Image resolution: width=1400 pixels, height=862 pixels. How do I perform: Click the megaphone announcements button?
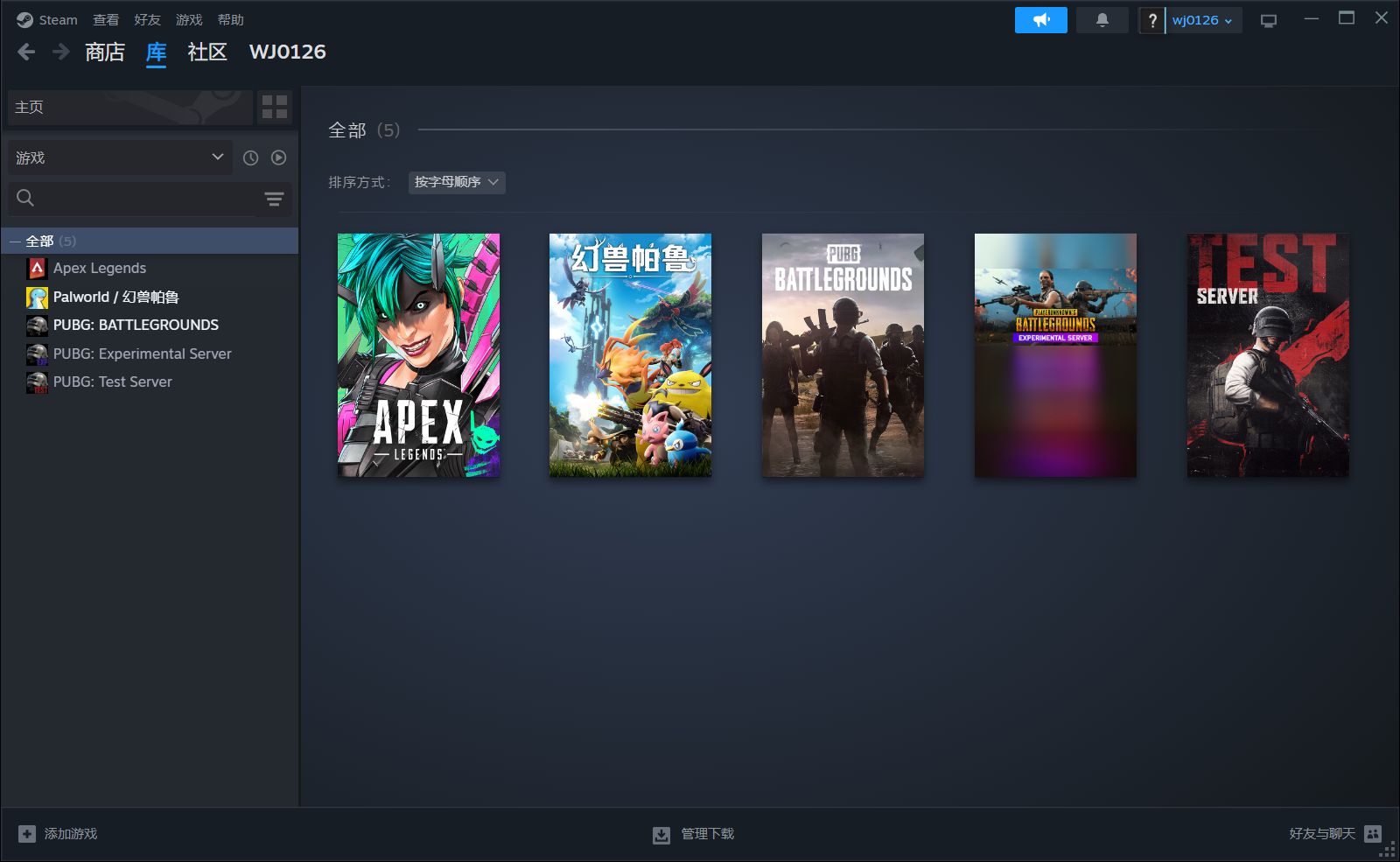[x=1041, y=20]
